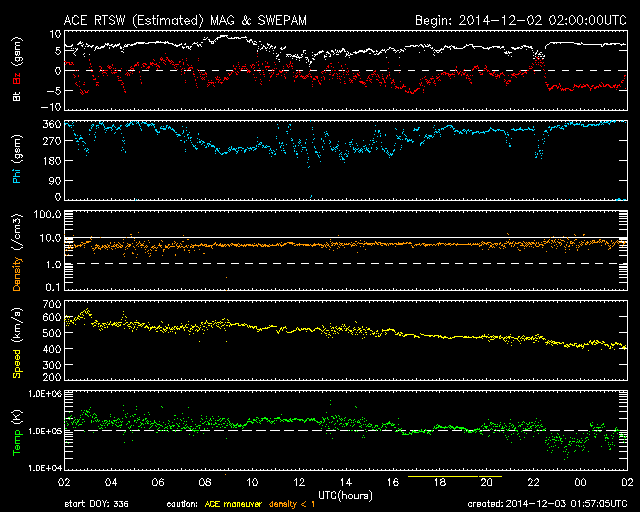The width and height of the screenshot is (640, 512).
Task: Select the 22 hour tick on time axis
Action: 534,481
